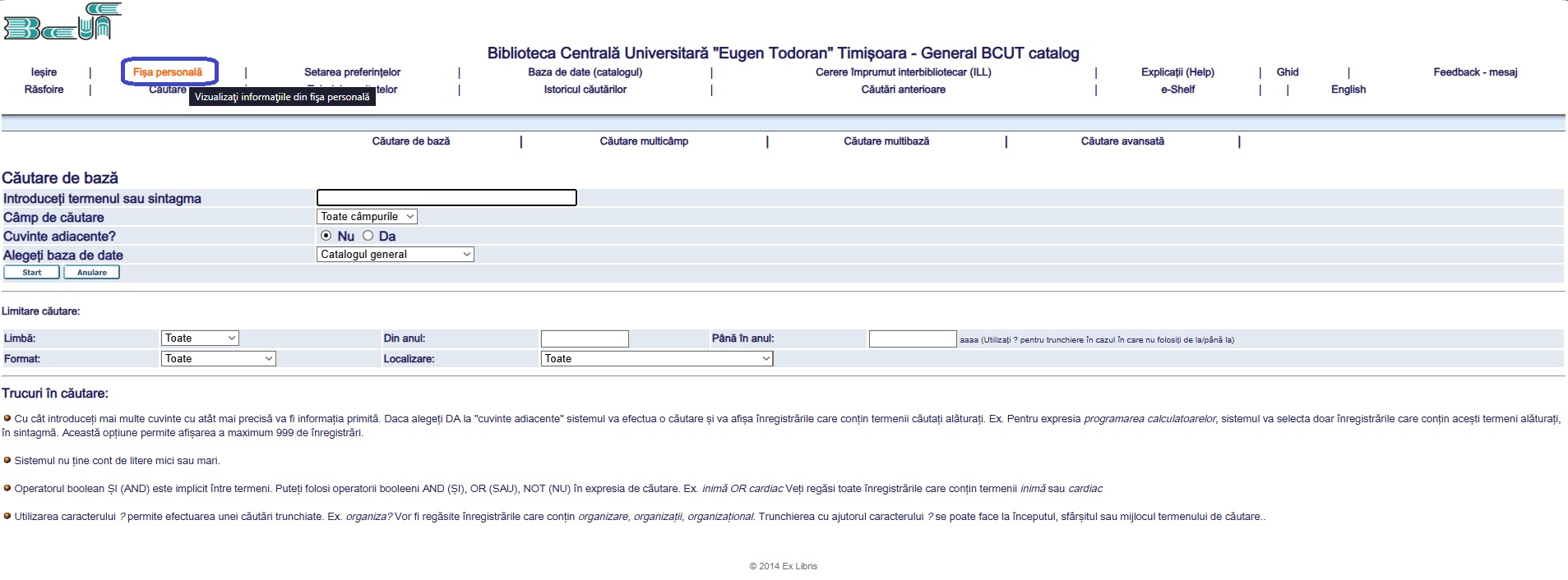This screenshot has height=580, width=1568.
Task: Open Setarea preferințelor menu item
Action: point(352,72)
